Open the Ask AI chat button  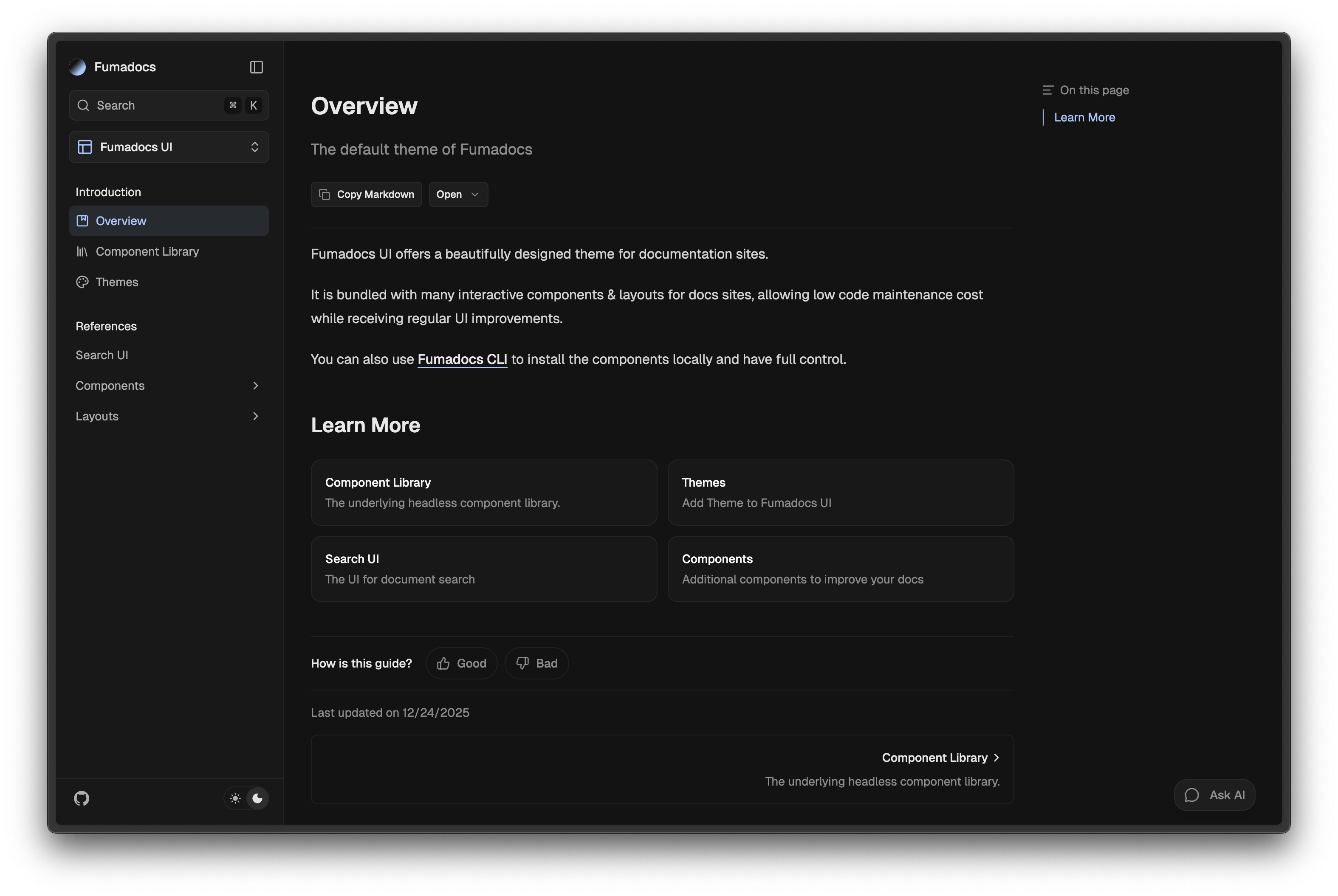[x=1214, y=794]
